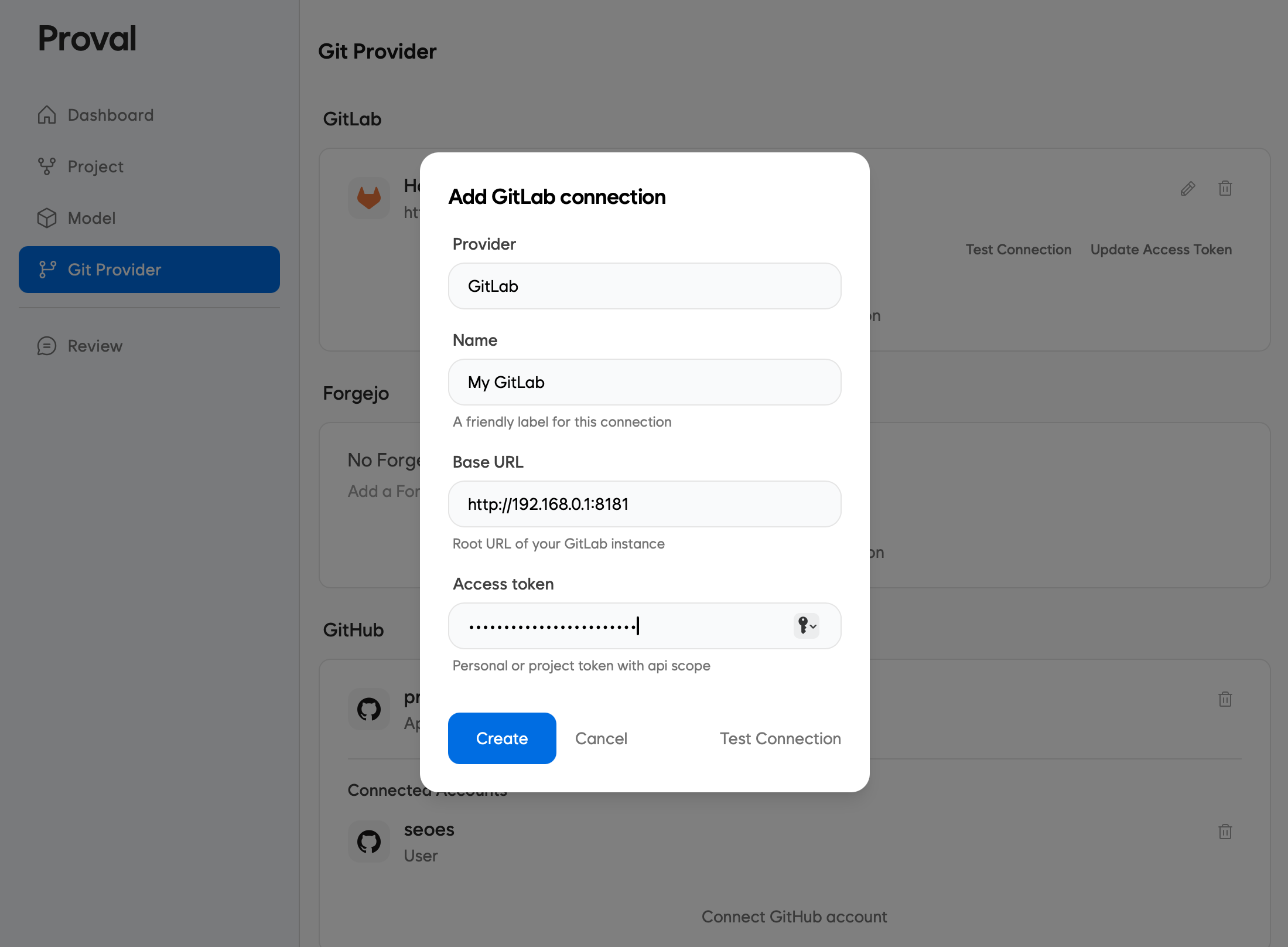Image resolution: width=1288 pixels, height=947 pixels.
Task: Click 'A friendly label for this connection' hint
Action: point(562,422)
